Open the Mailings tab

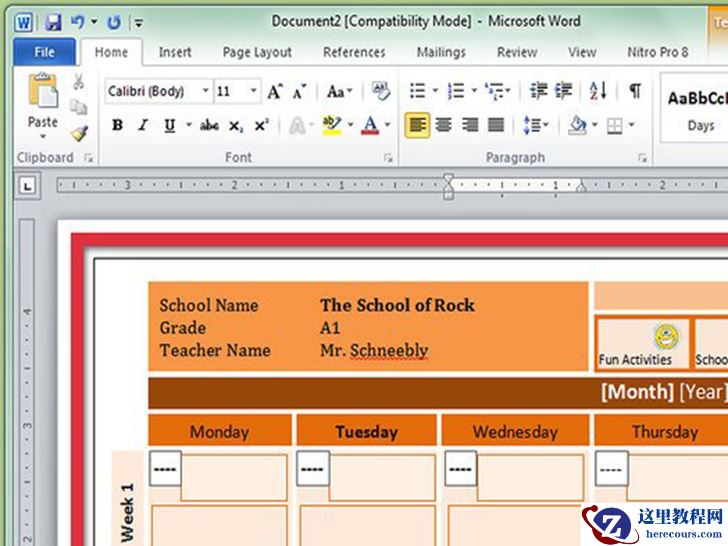tap(441, 52)
